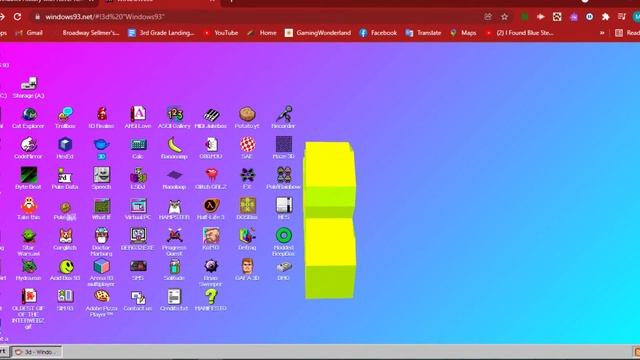Expand the bookmarks overflow chevron

(602, 33)
